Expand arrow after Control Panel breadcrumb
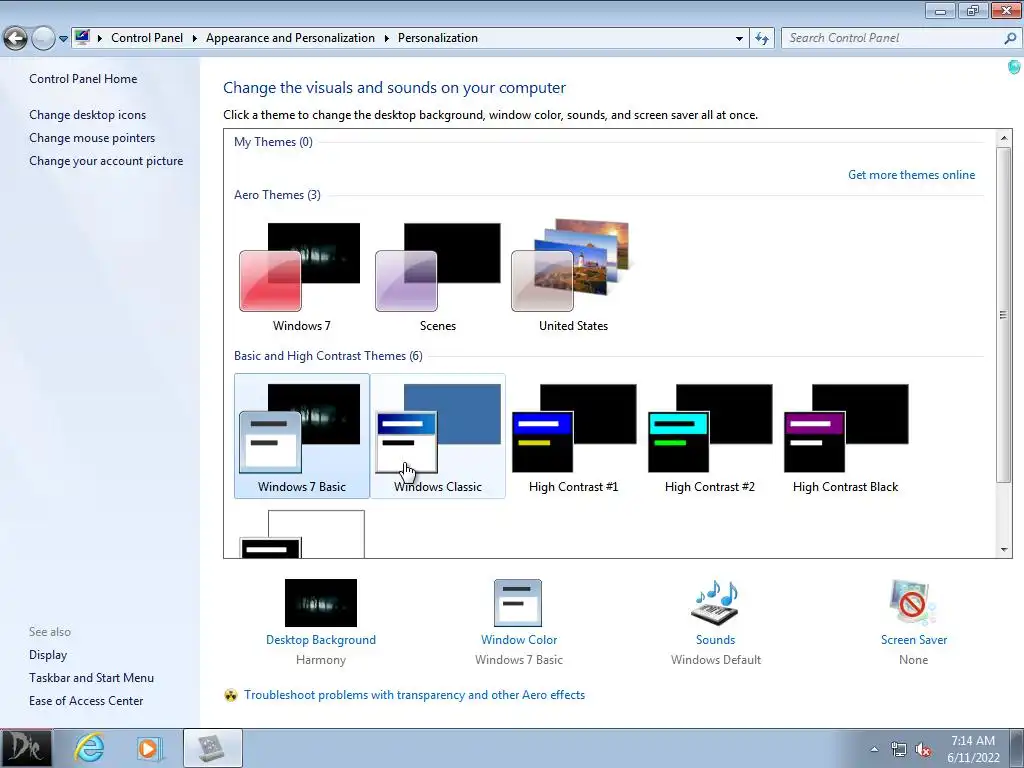This screenshot has width=1024, height=768. [x=195, y=38]
